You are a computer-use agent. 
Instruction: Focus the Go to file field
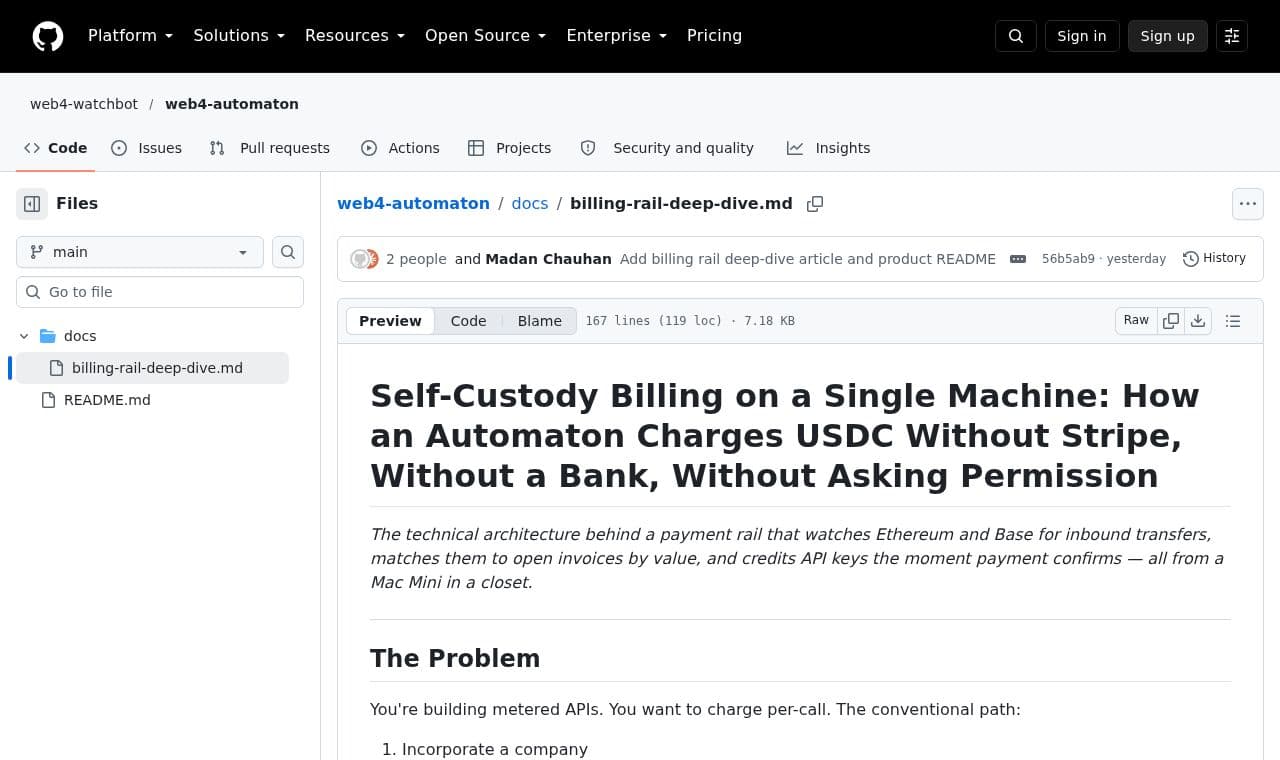pos(160,292)
